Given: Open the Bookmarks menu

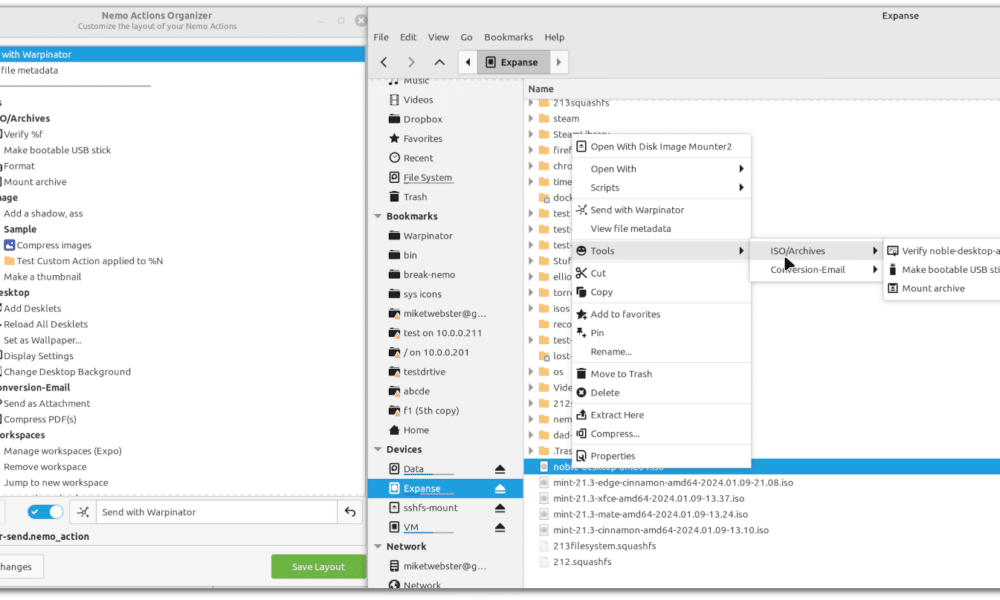Looking at the screenshot, I should tap(508, 37).
